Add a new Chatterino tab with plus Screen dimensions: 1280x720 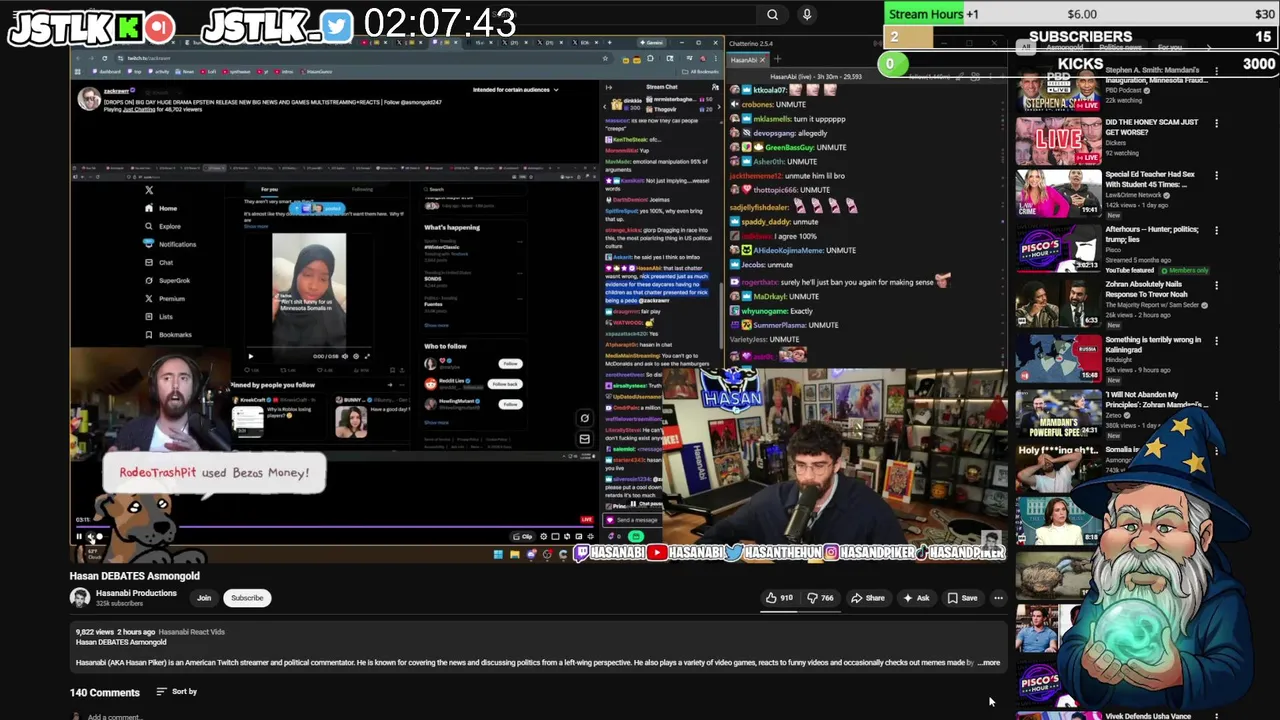tap(777, 60)
